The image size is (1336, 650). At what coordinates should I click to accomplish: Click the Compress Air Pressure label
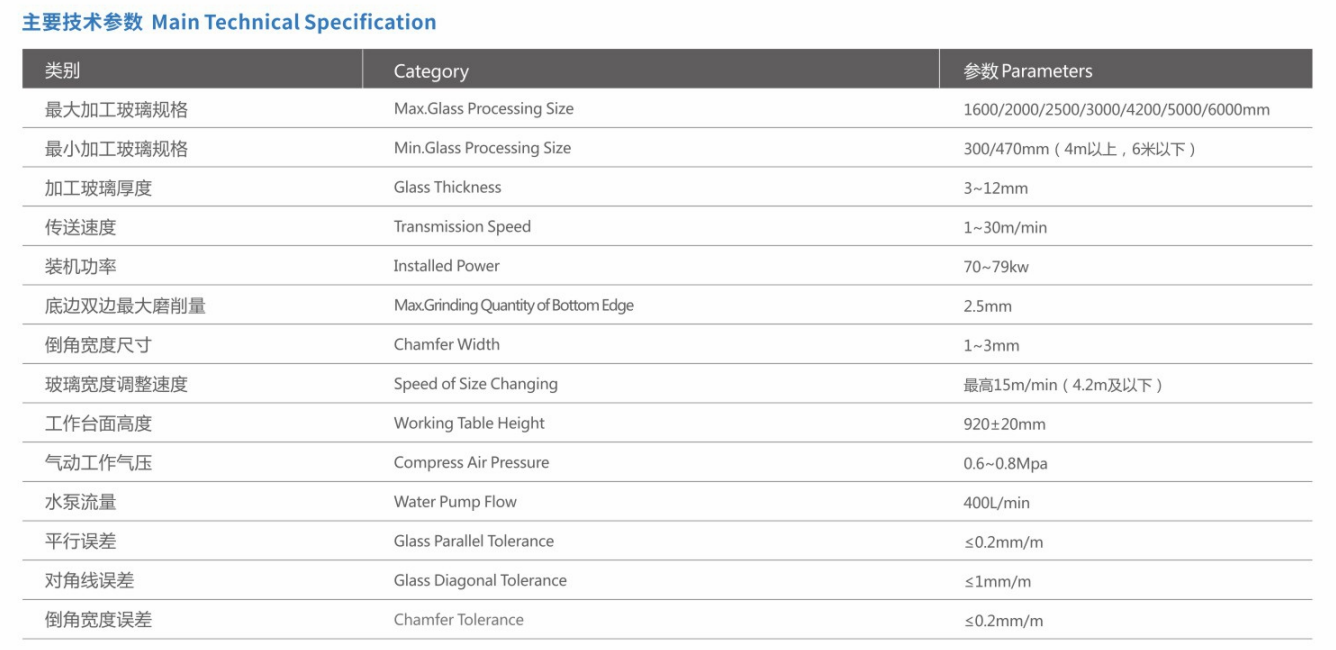tap(471, 463)
